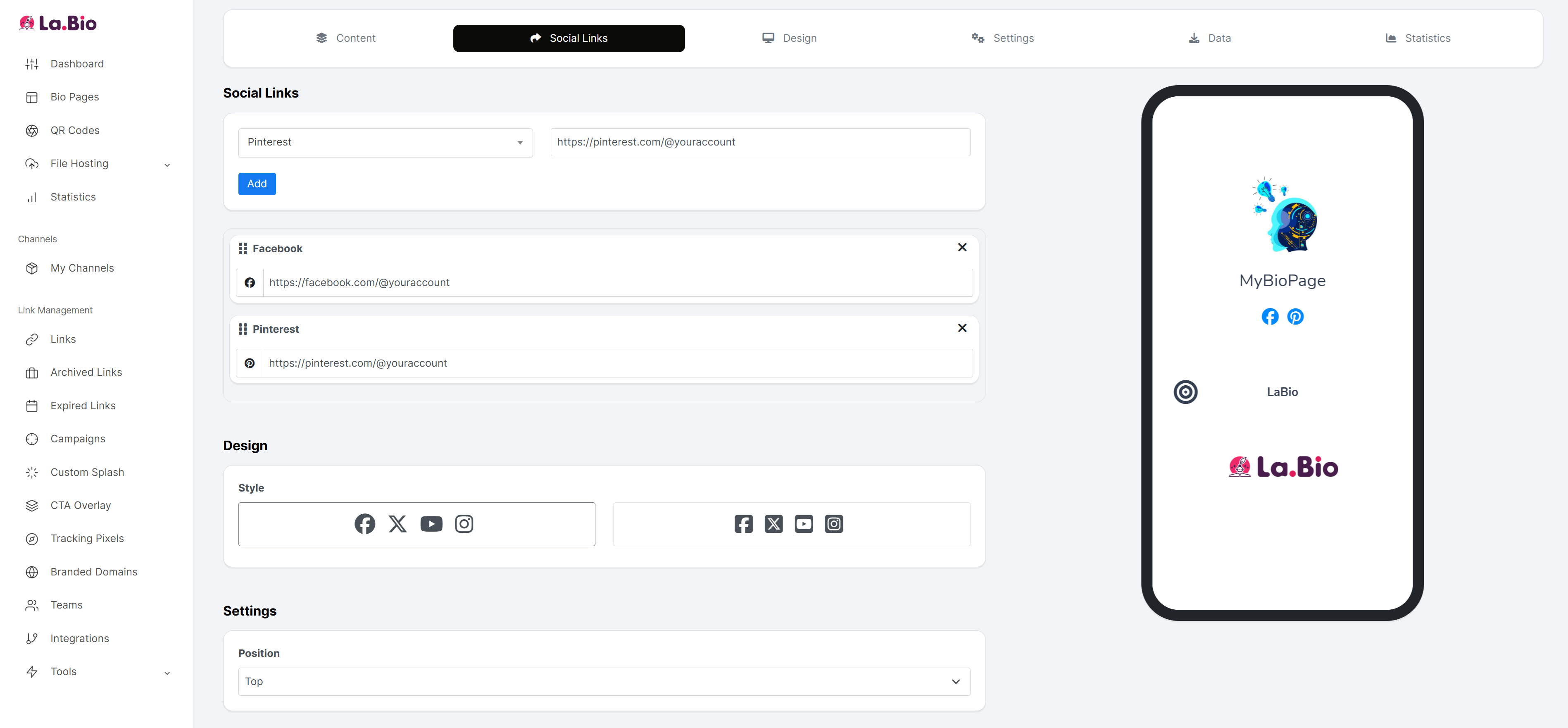This screenshot has height=728, width=1568.
Task: Open the Position dropdown set to Top
Action: pos(603,681)
